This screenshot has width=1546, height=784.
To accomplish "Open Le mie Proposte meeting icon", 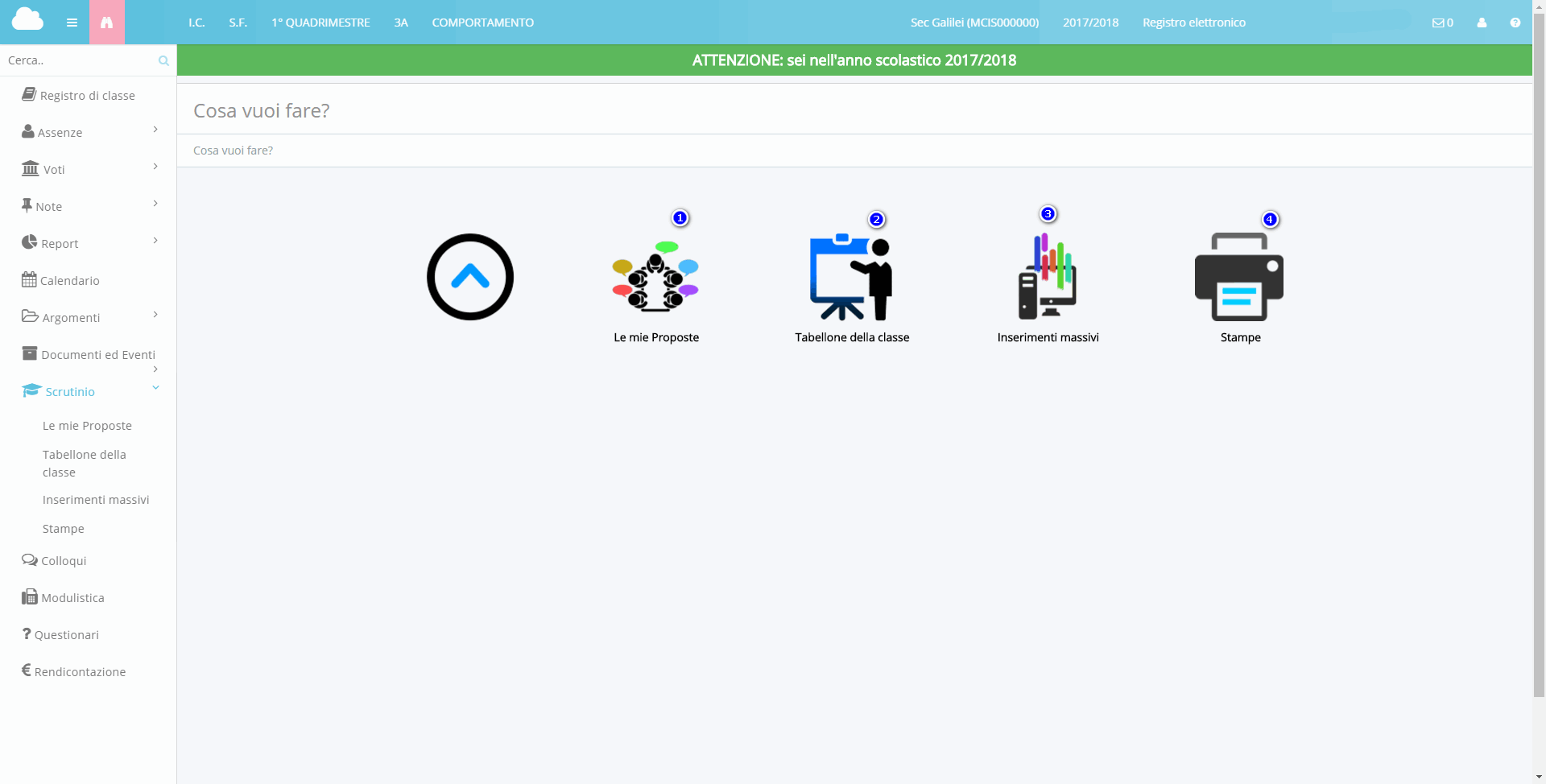I will point(655,276).
